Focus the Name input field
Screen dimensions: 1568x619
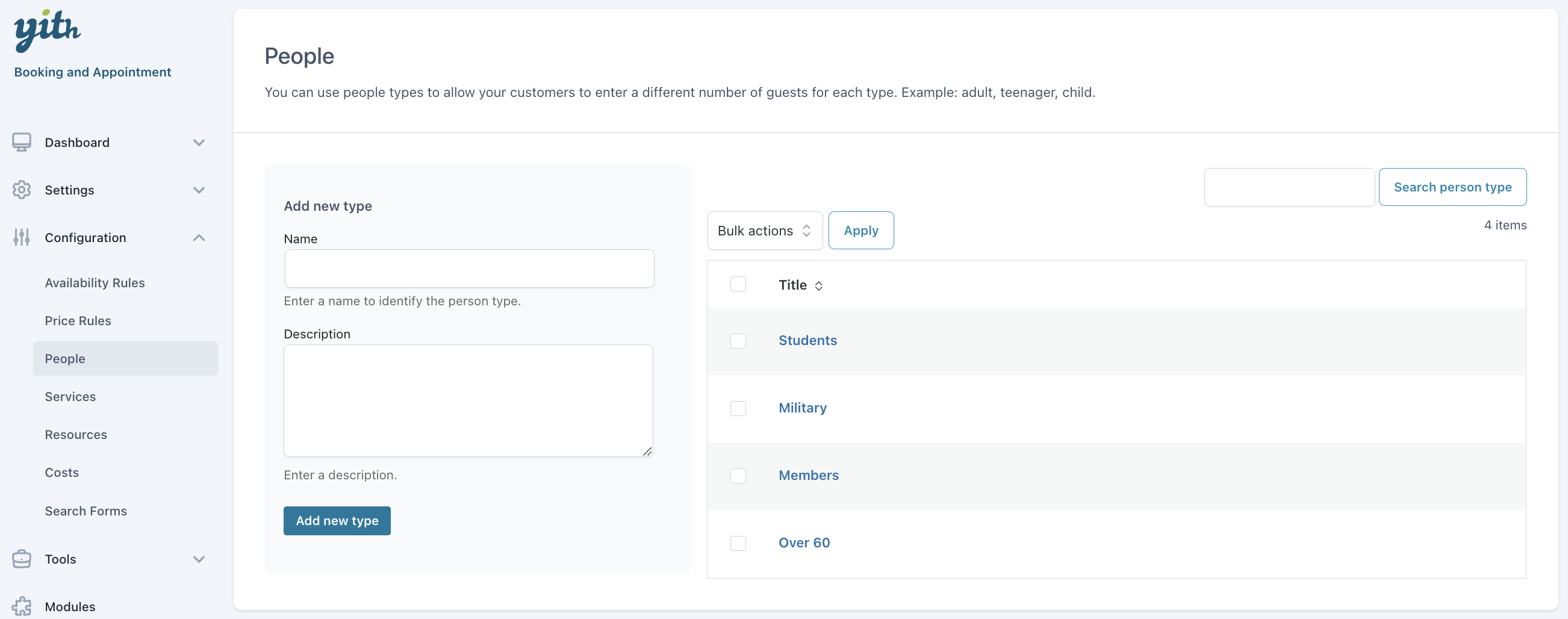[468, 269]
